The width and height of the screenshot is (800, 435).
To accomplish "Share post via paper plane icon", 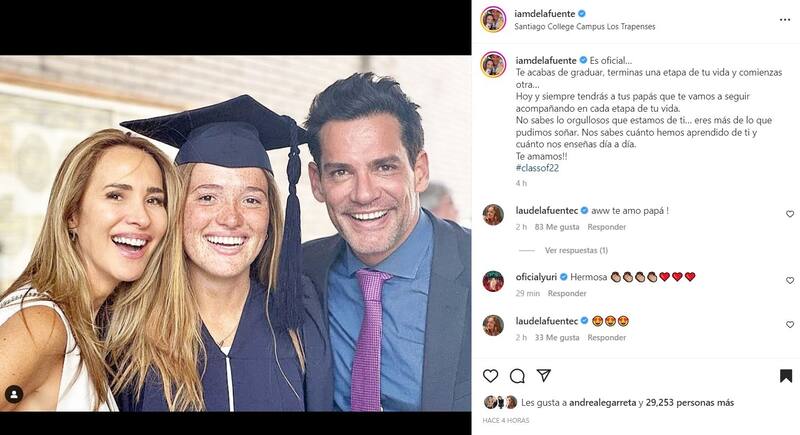I will 544,376.
